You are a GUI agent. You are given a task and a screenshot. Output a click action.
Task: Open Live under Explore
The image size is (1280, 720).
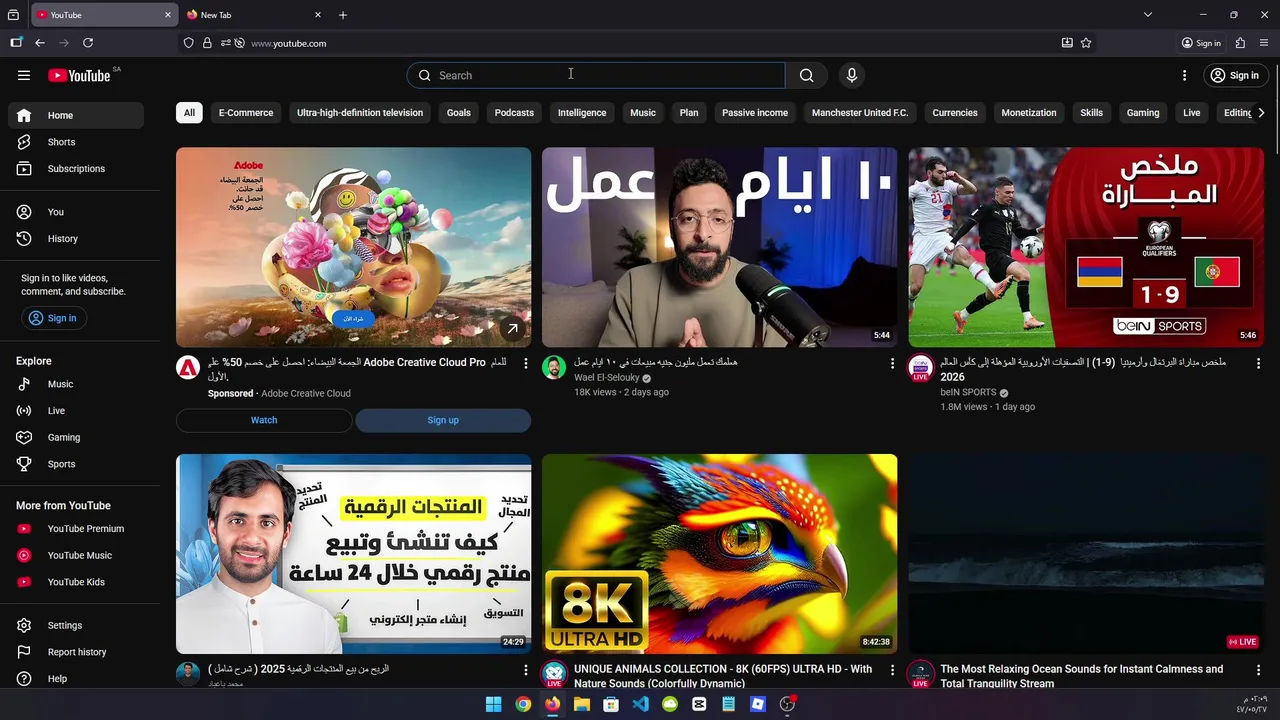76,411
